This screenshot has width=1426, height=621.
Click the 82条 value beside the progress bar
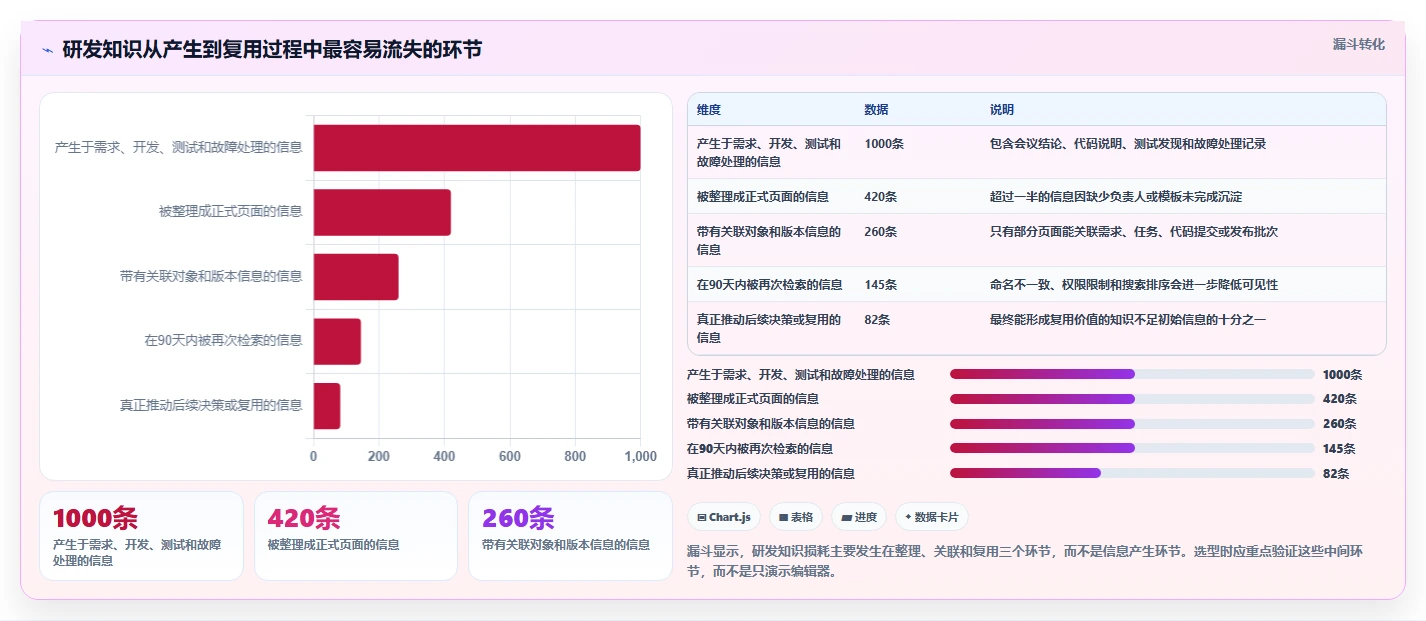click(1336, 474)
